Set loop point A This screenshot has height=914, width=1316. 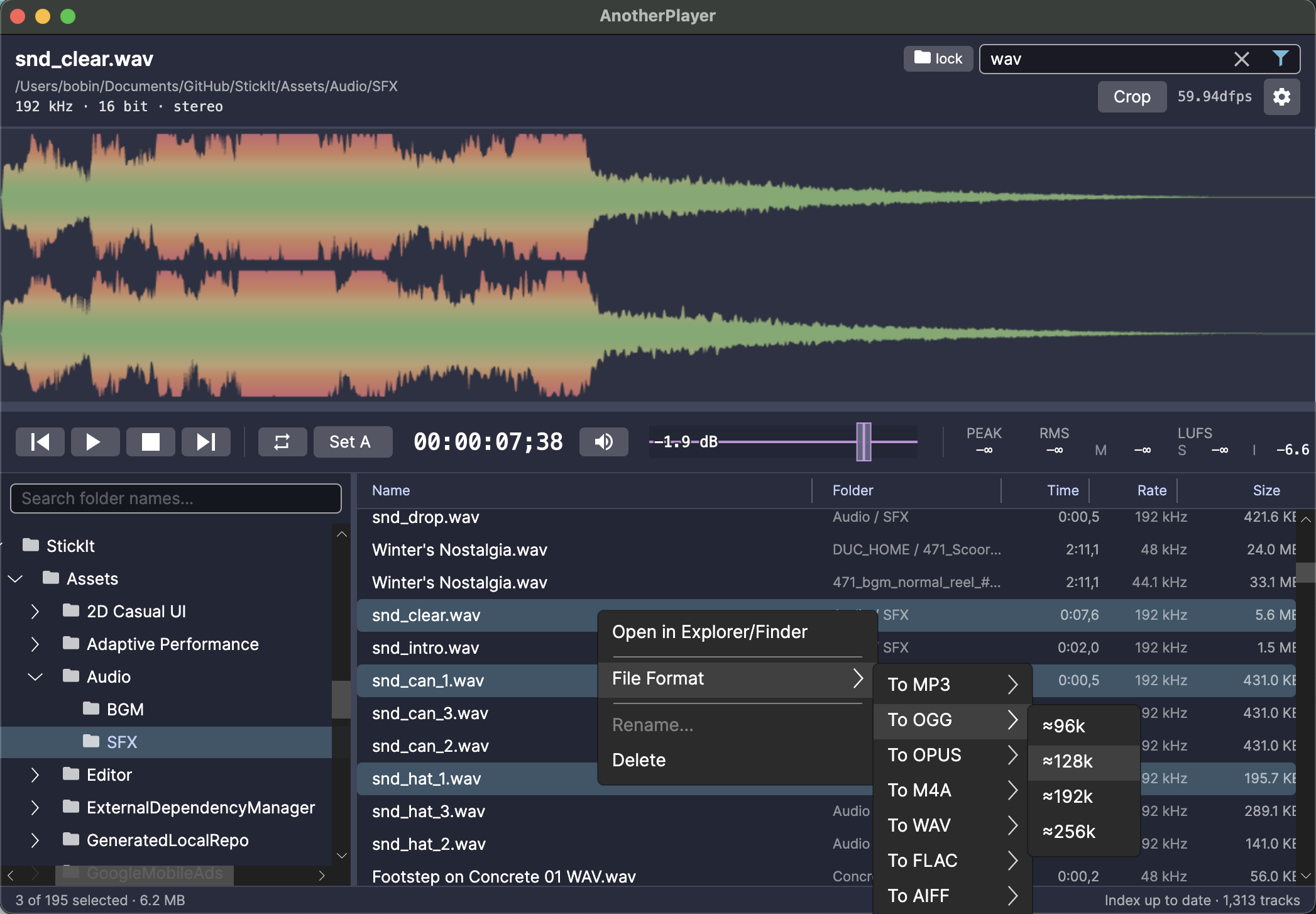pyautogui.click(x=353, y=442)
